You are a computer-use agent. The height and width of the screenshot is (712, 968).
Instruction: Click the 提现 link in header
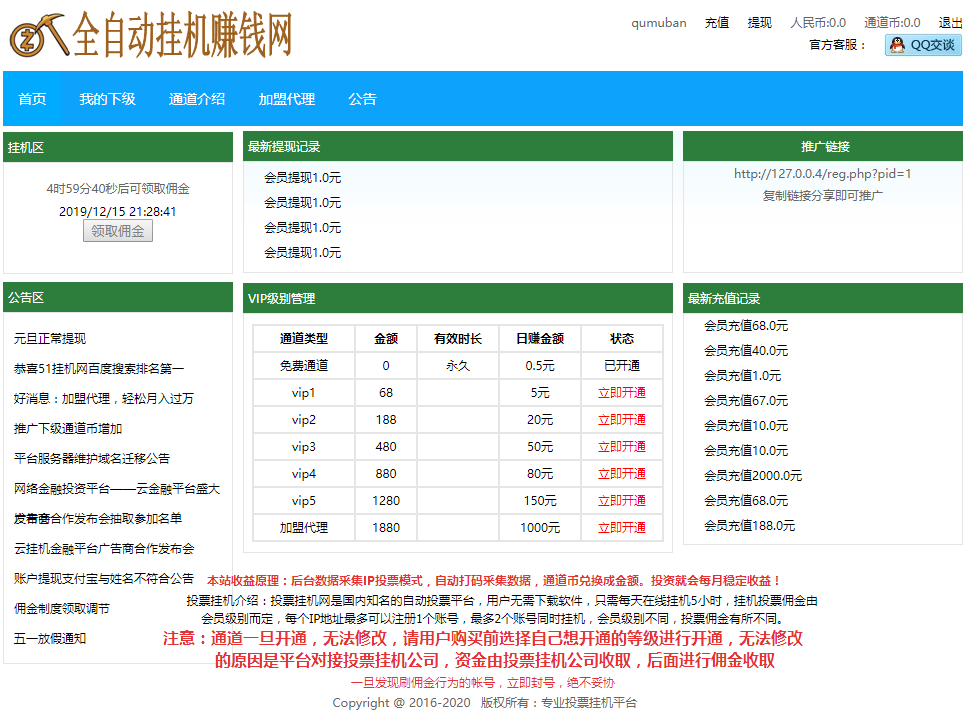[759, 23]
